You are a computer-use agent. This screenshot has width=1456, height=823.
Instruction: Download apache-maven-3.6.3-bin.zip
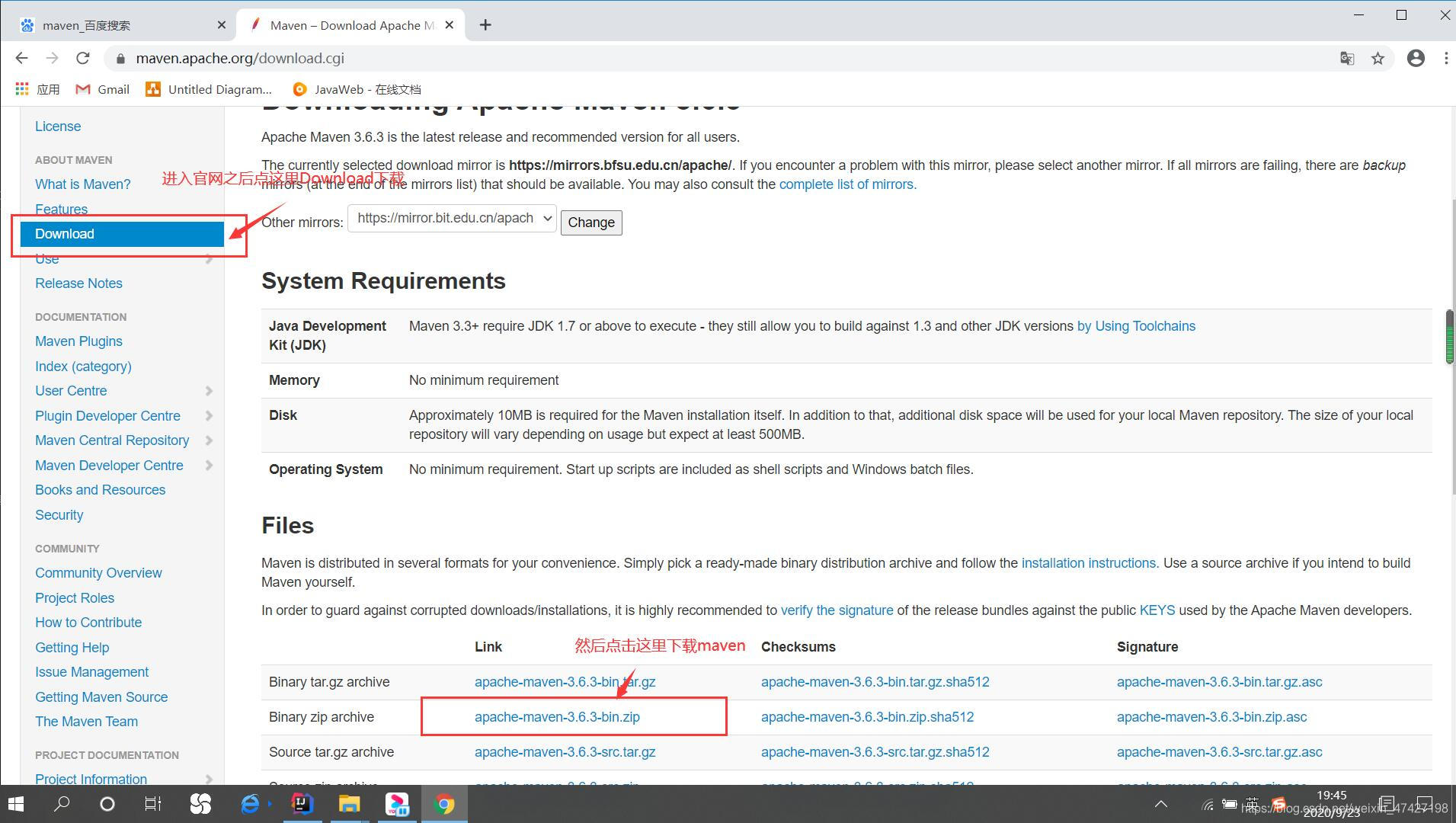557,717
